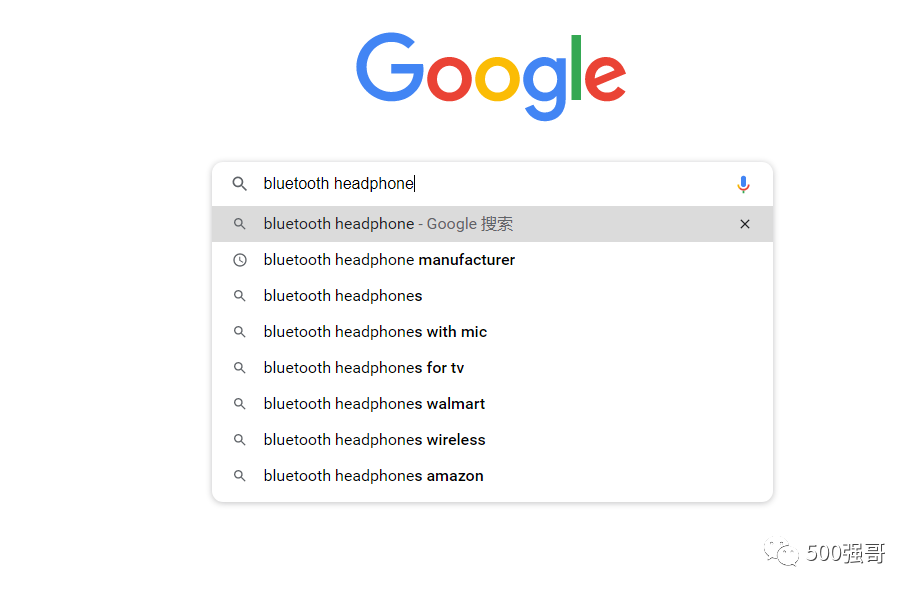Click inside the search text field
The width and height of the screenshot is (915, 593).
(550, 184)
